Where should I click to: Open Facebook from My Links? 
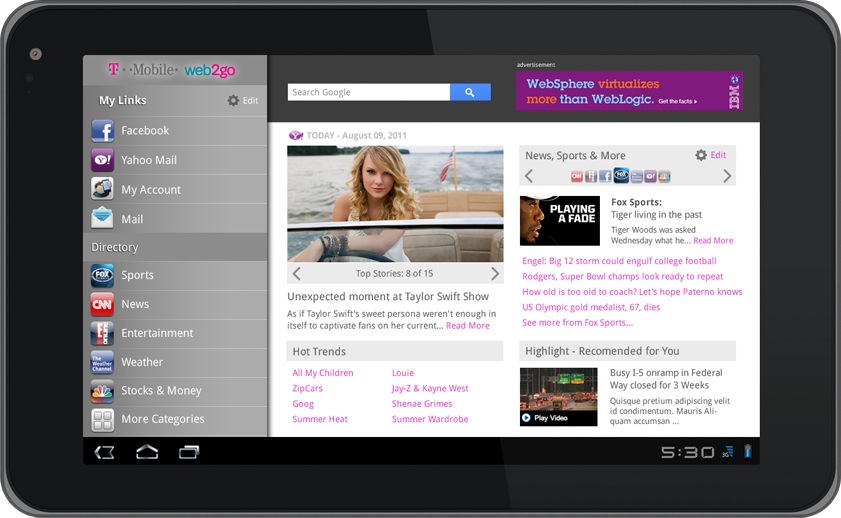point(175,131)
